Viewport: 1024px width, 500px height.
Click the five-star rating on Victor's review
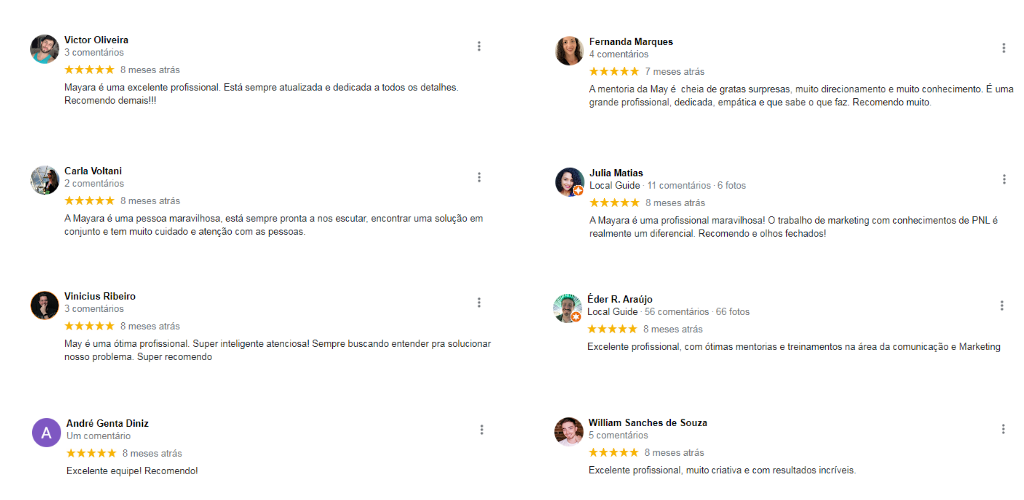[x=89, y=70]
